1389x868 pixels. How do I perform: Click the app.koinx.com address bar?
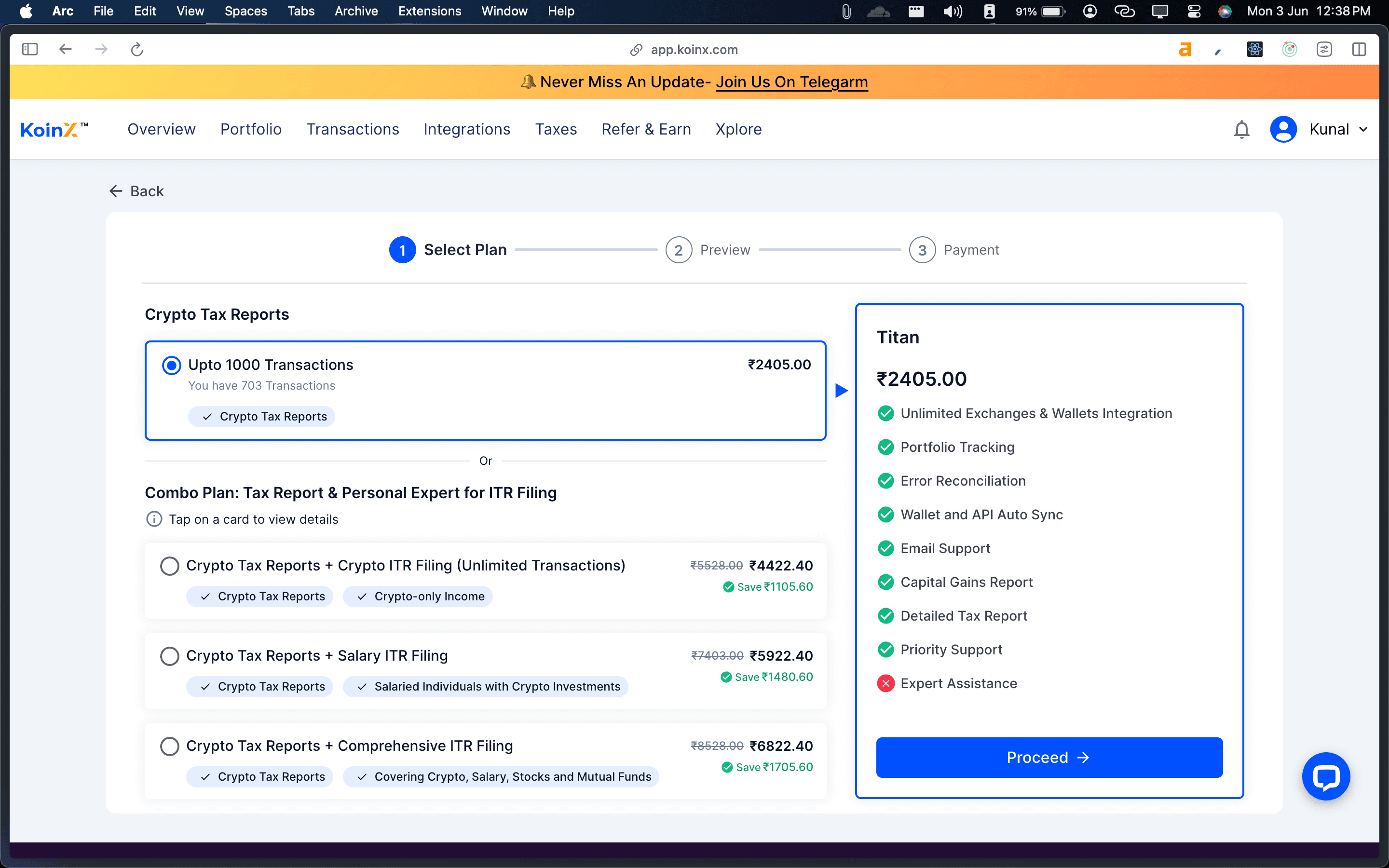click(694, 49)
